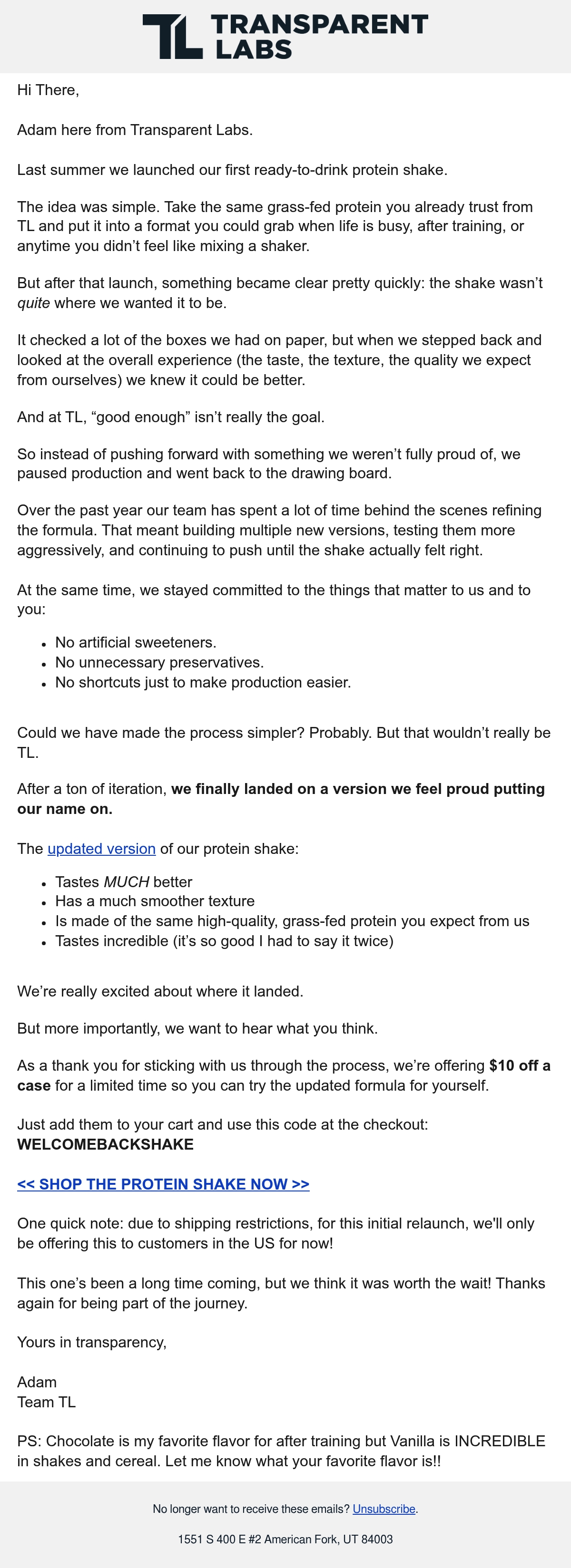Click the TRANSPARENT LABS wordmark
Viewport: 571px width, 1568px height.
(319, 37)
